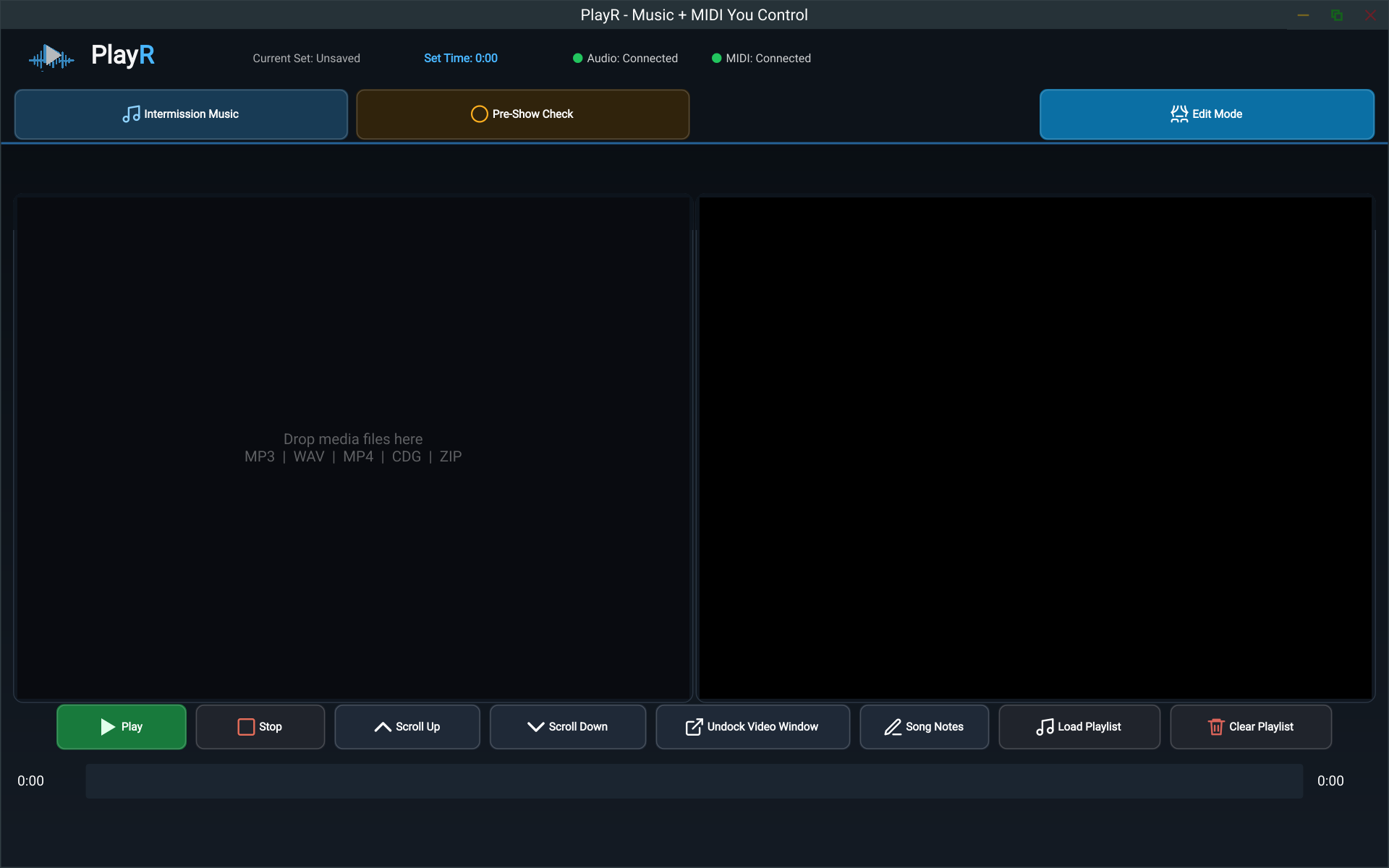This screenshot has width=1389, height=868.
Task: Close the PlayR window
Action: (x=1370, y=15)
